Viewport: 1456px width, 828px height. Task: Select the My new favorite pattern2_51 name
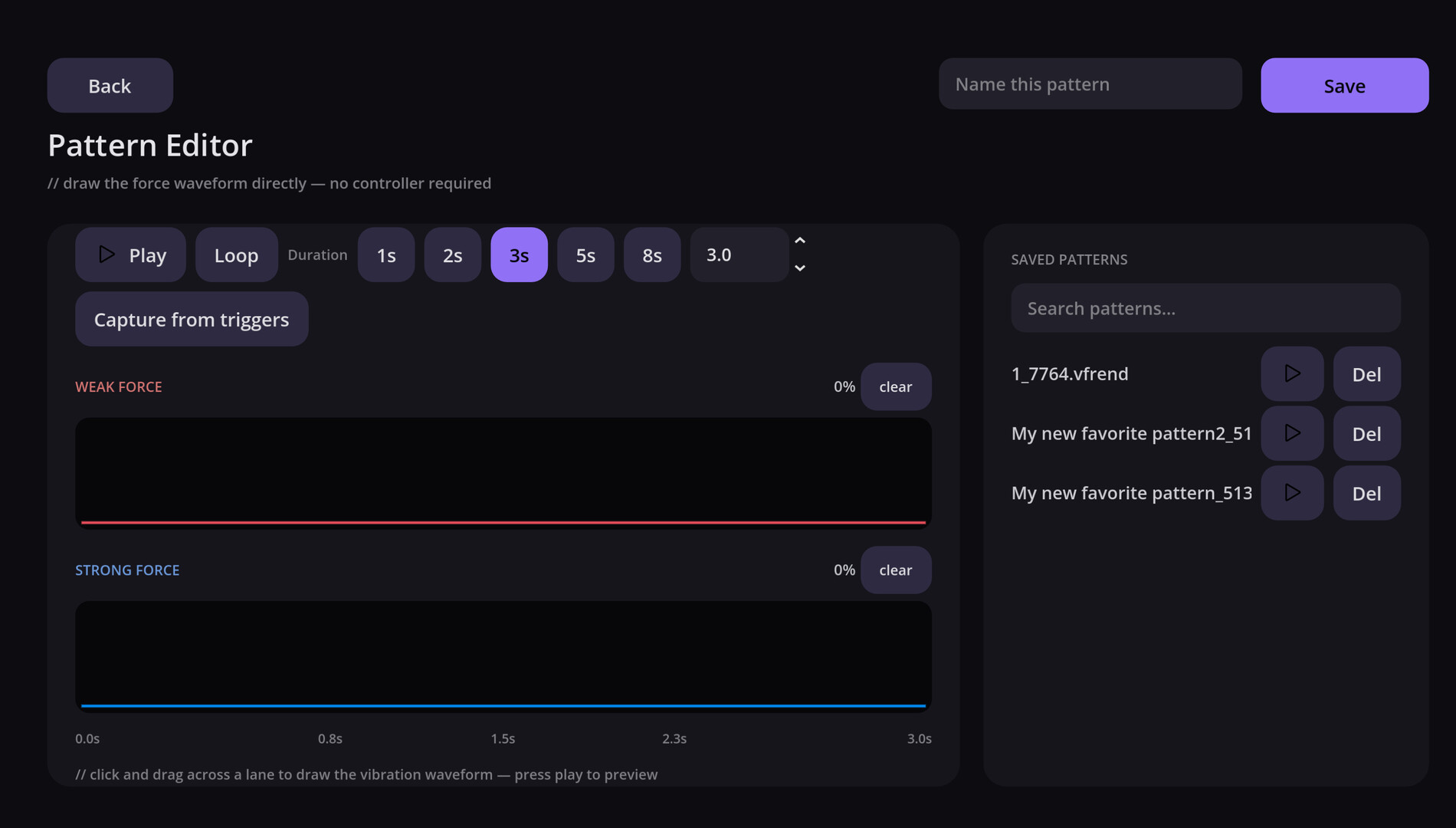(x=1132, y=433)
